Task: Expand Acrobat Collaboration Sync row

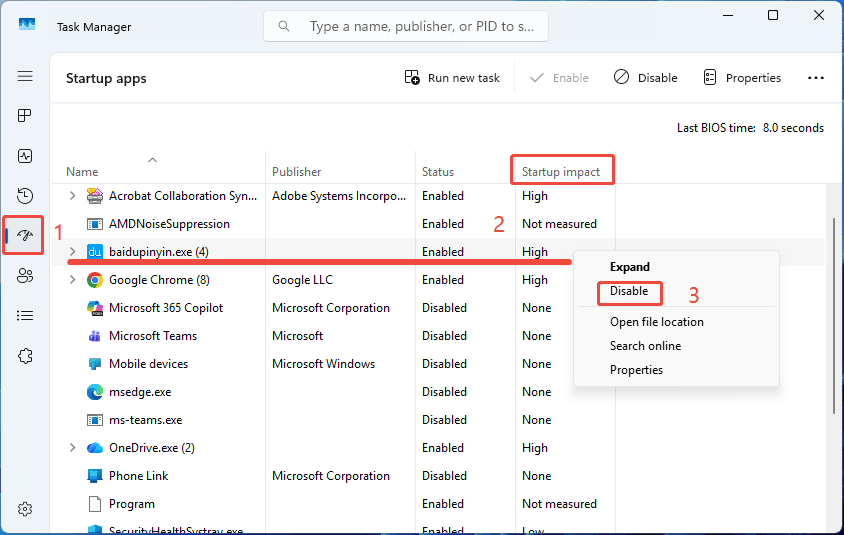Action: coord(72,196)
